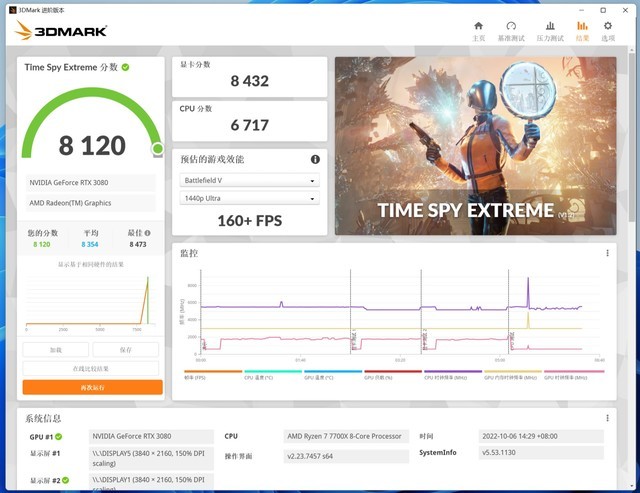The width and height of the screenshot is (640, 493).
Task: Click the DISPLAY5 3840 × 2160 info field
Action: 151,458
